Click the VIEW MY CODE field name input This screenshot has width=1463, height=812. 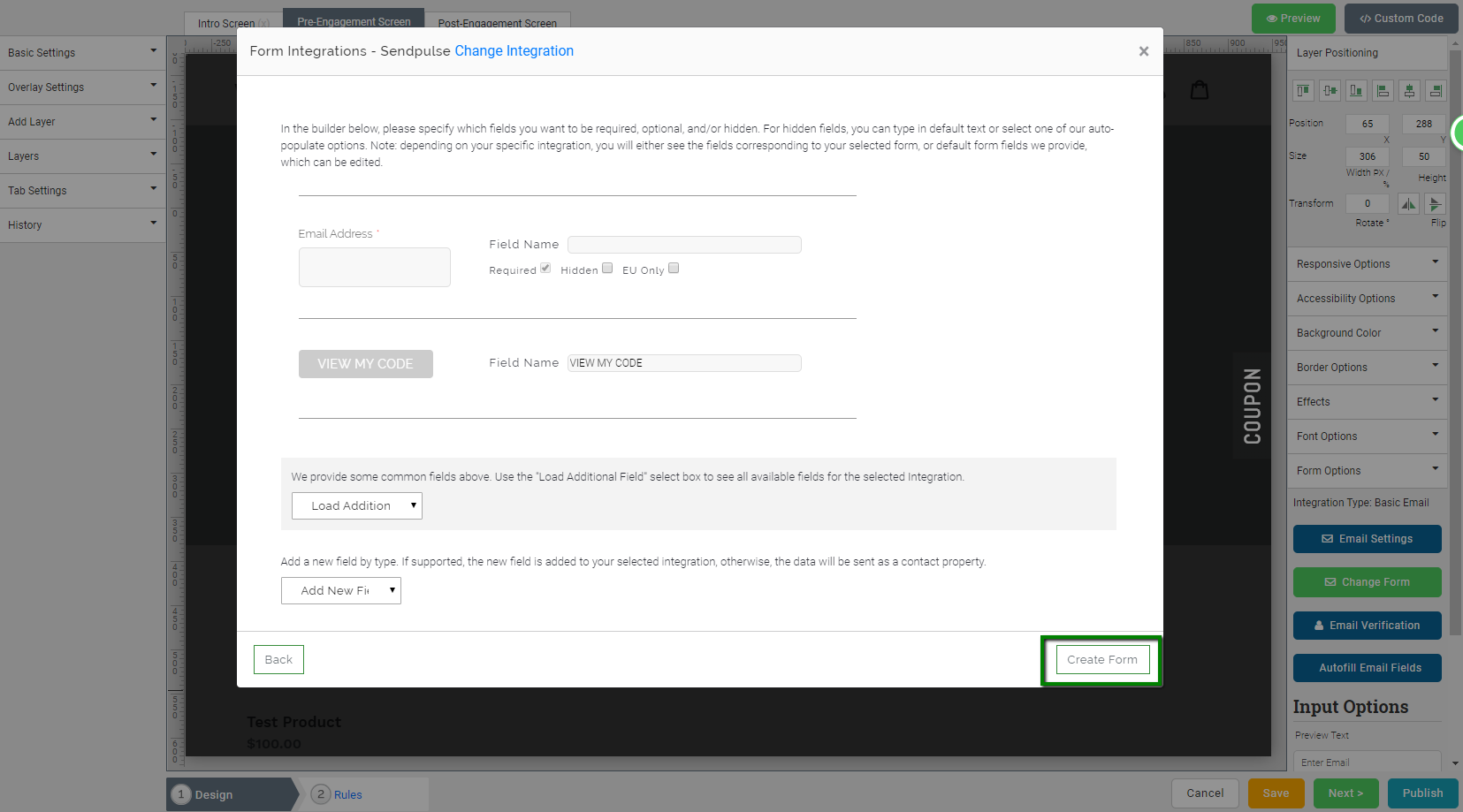(683, 363)
